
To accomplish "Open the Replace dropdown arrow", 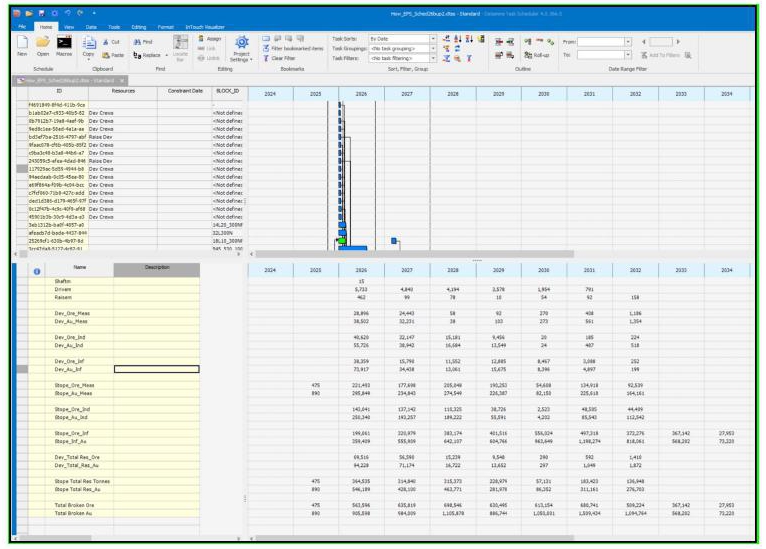I will click(167, 55).
